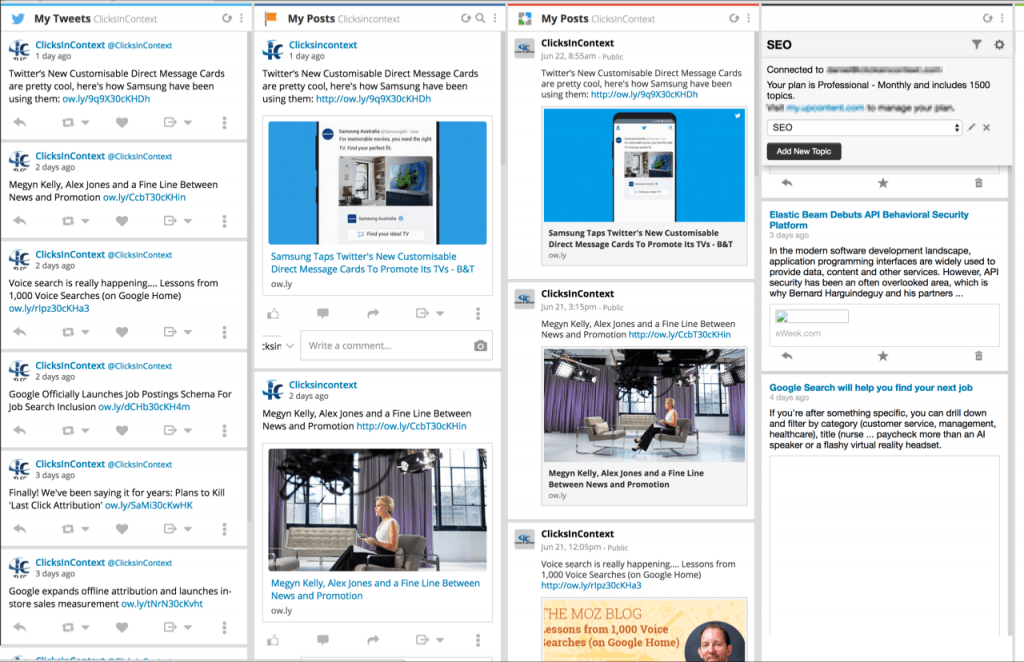This screenshot has height=662, width=1024.
Task: Open SEO panel settings gear
Action: (999, 44)
